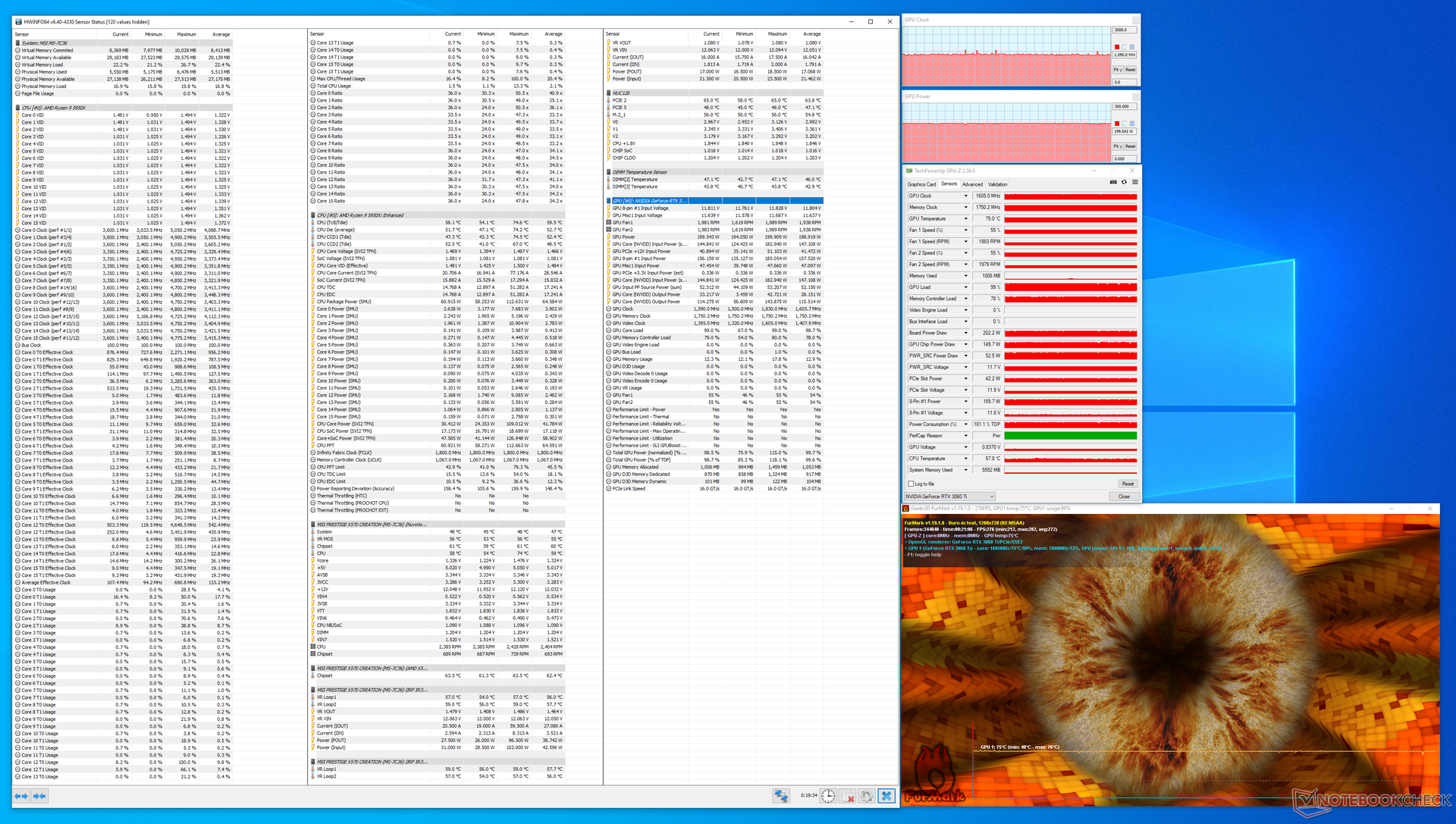1456x824 pixels.
Task: Open HWiNFO sensor settings gear icon
Action: pyautogui.click(x=867, y=796)
